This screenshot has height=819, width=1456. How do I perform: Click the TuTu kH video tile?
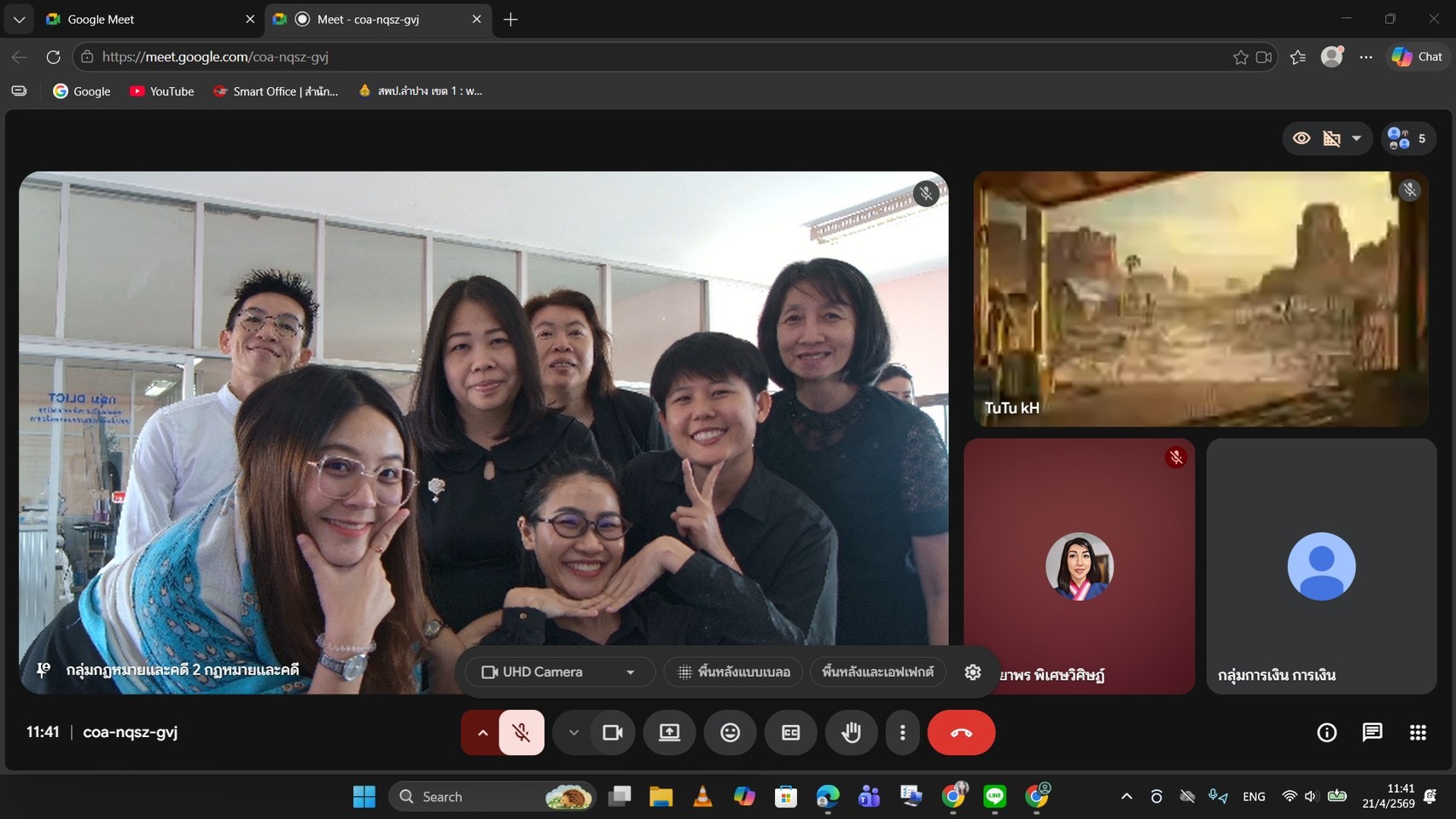pos(1200,299)
